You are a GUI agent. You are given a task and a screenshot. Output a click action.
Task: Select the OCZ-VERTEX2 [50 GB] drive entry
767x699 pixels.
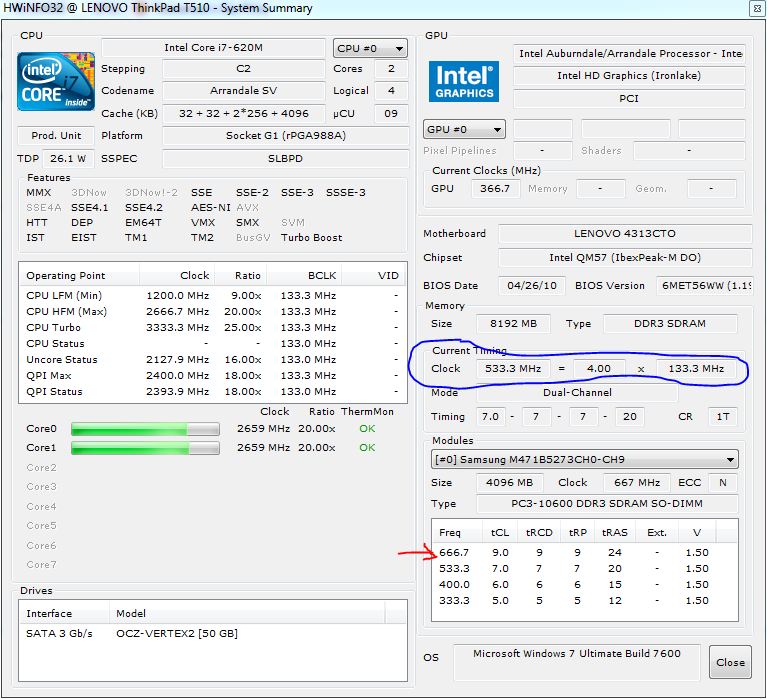pyautogui.click(x=212, y=633)
